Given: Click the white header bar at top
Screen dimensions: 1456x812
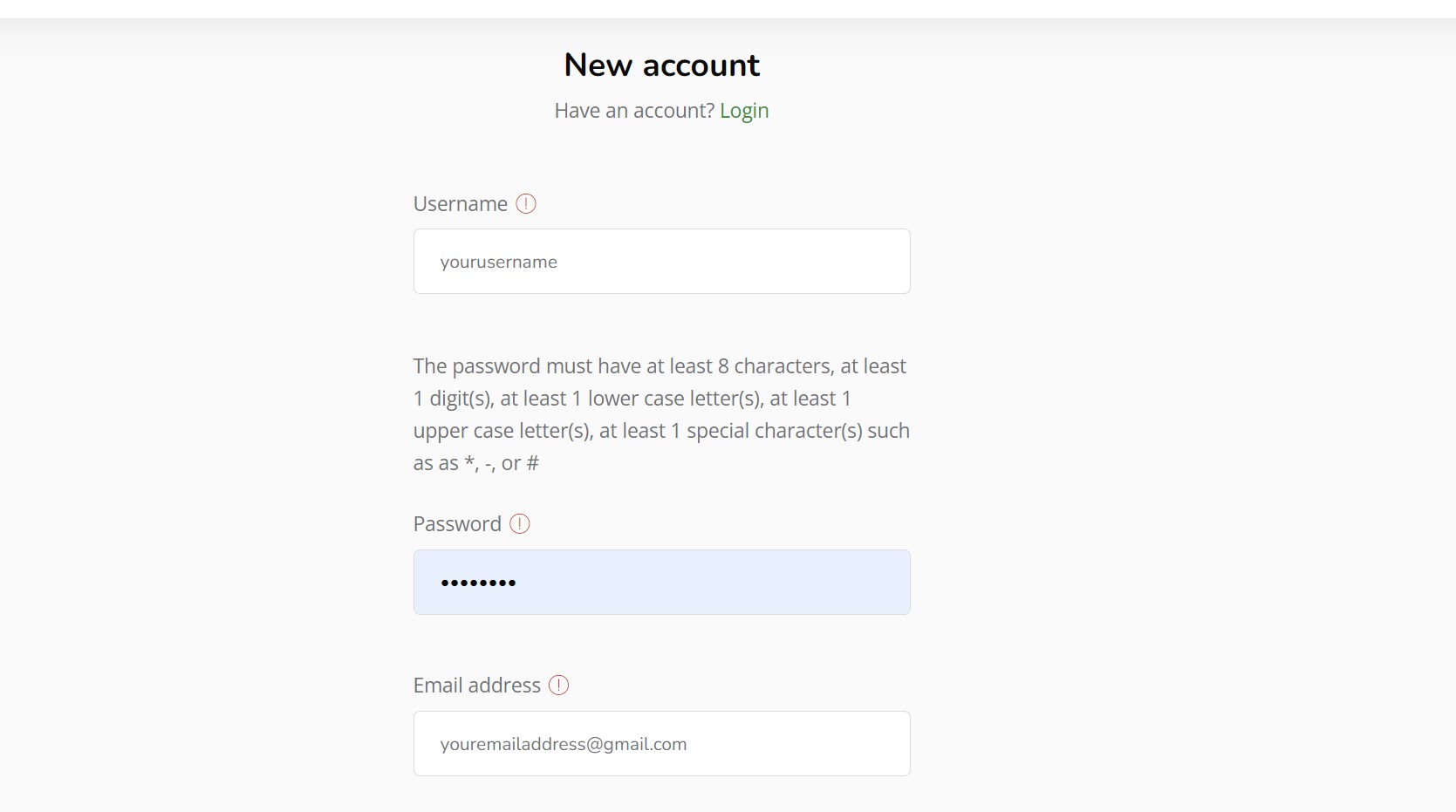Looking at the screenshot, I should tap(728, 9).
